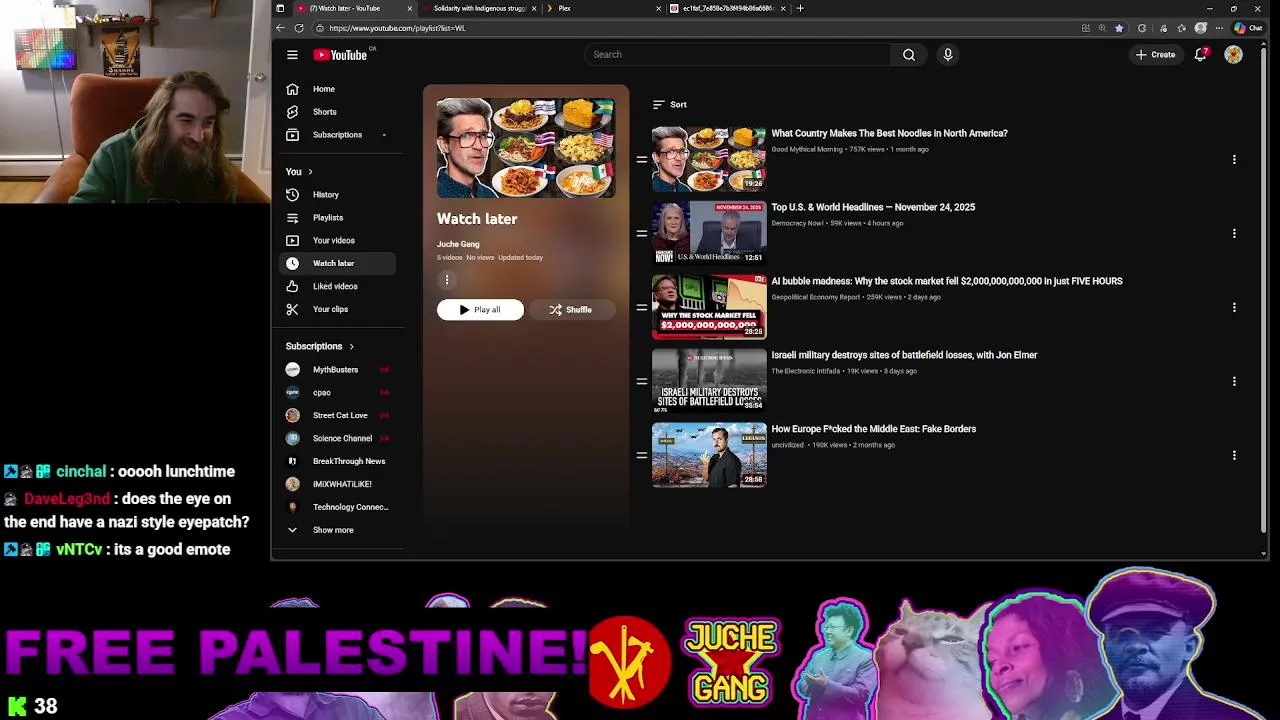Click the Shuffle button
The image size is (1280, 720).
570,310
